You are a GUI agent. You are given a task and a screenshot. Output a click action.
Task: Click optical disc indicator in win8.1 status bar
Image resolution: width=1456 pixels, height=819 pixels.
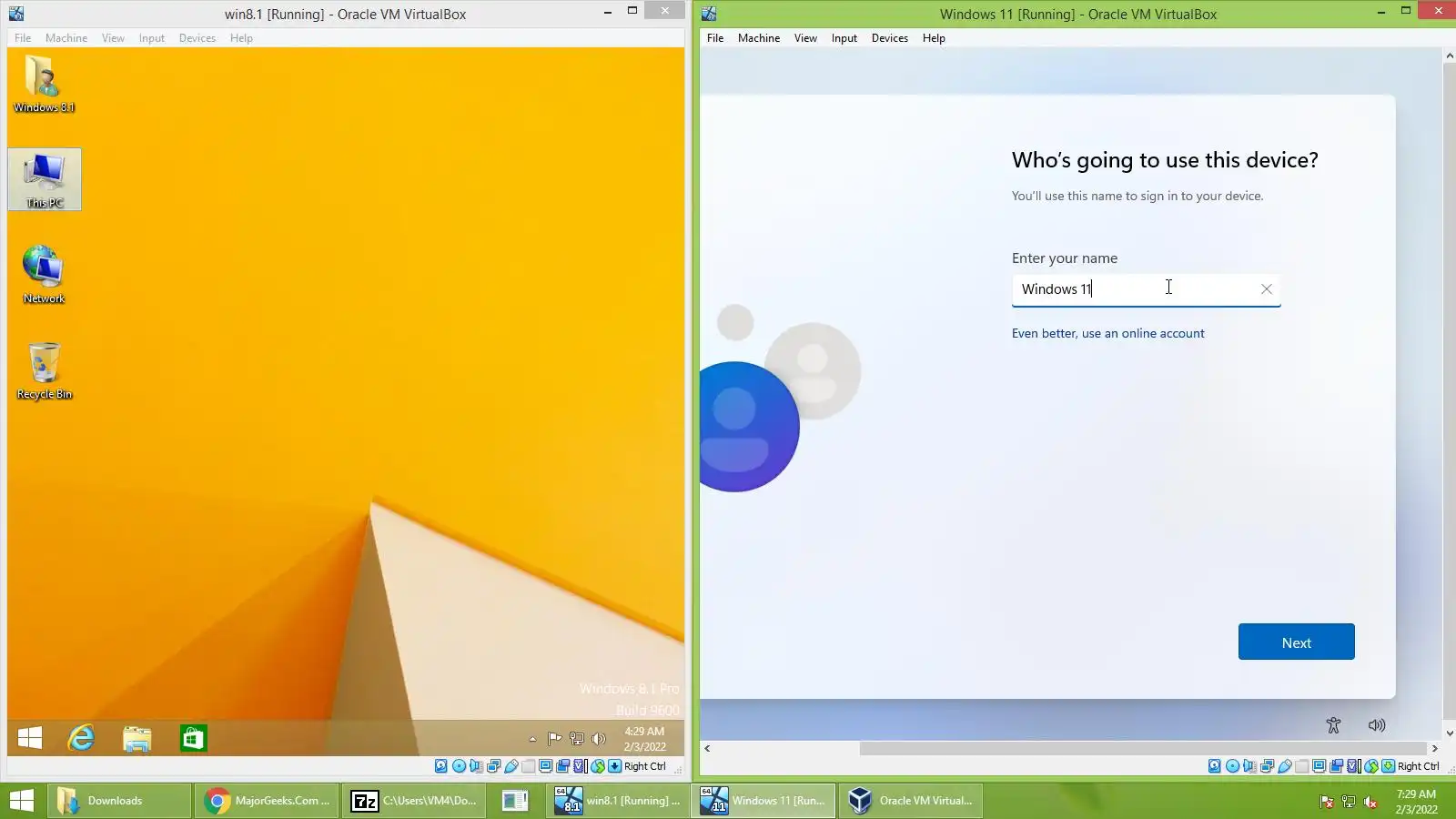click(x=459, y=766)
